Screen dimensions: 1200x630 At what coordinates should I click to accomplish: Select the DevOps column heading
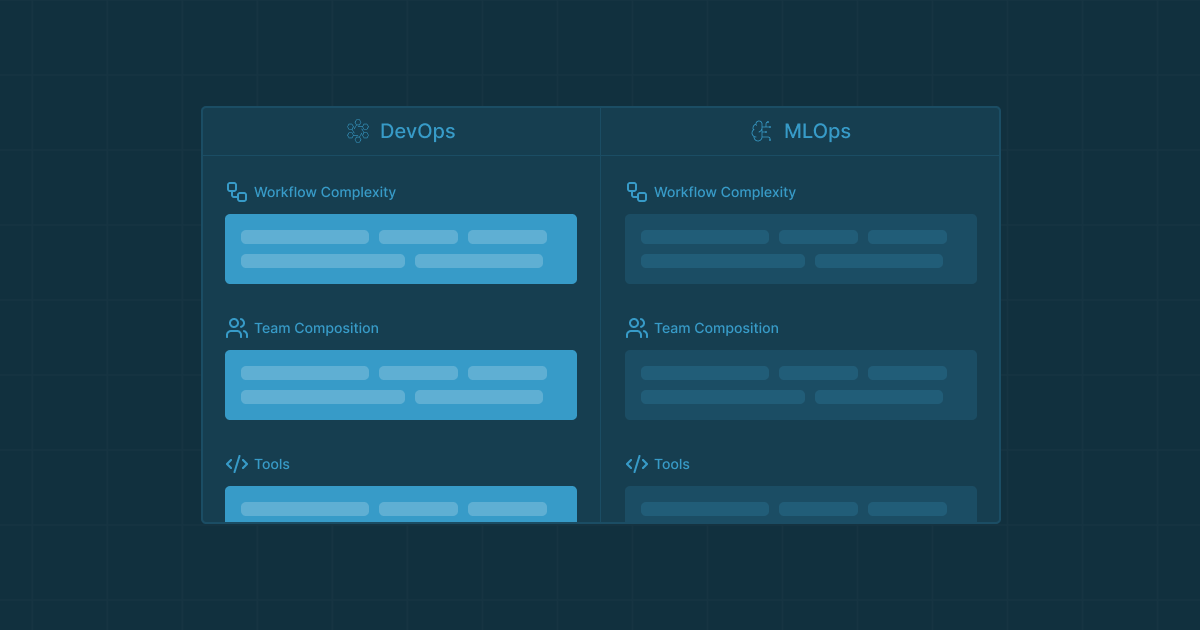[x=417, y=131]
